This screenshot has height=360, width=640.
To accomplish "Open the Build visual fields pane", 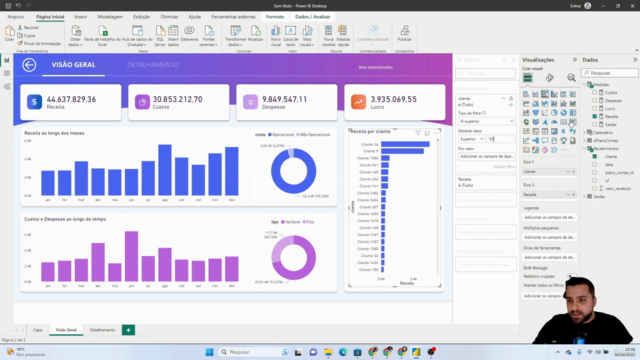I will [528, 78].
